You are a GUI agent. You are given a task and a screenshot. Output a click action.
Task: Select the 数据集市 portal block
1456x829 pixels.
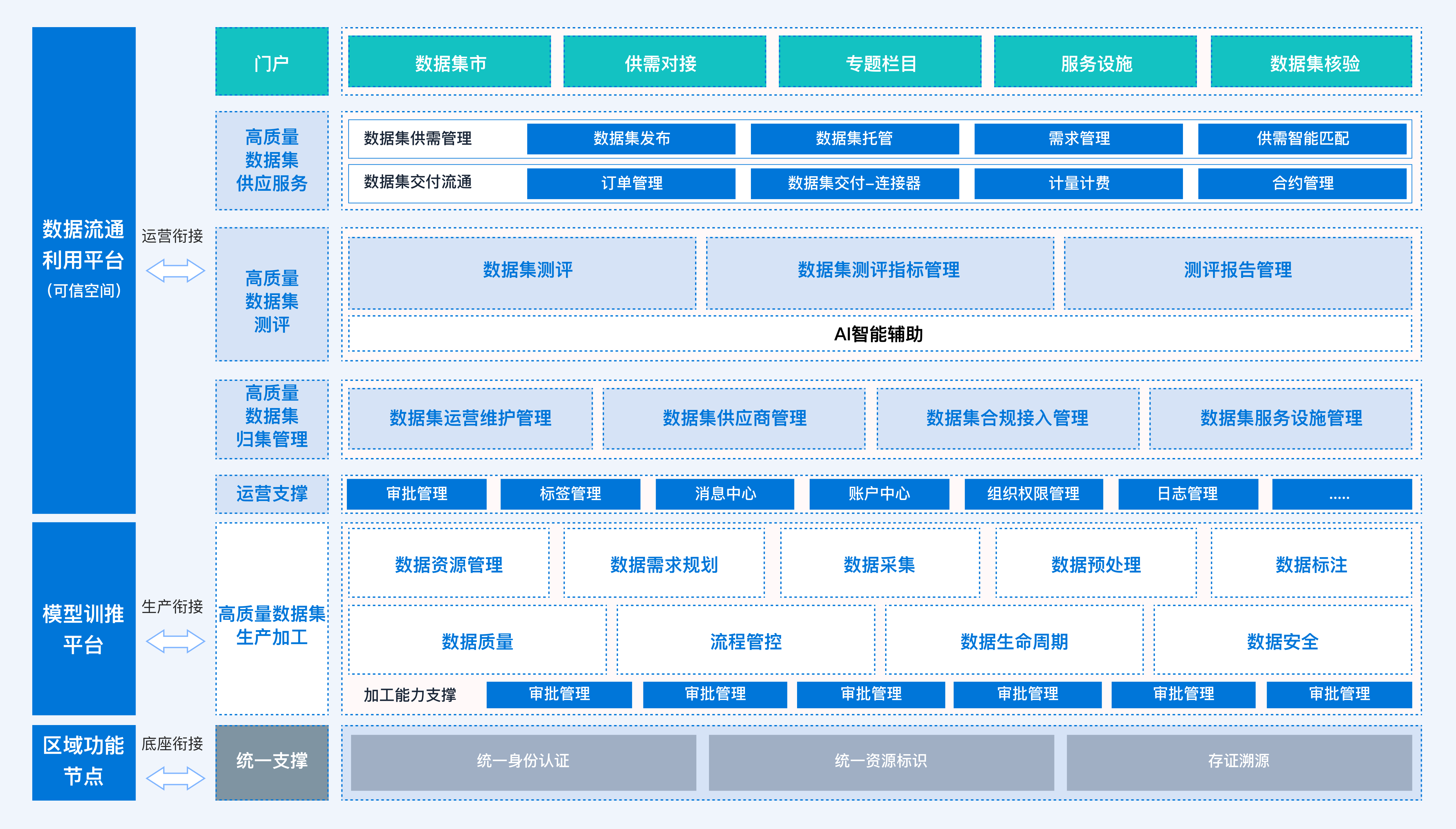[x=450, y=62]
